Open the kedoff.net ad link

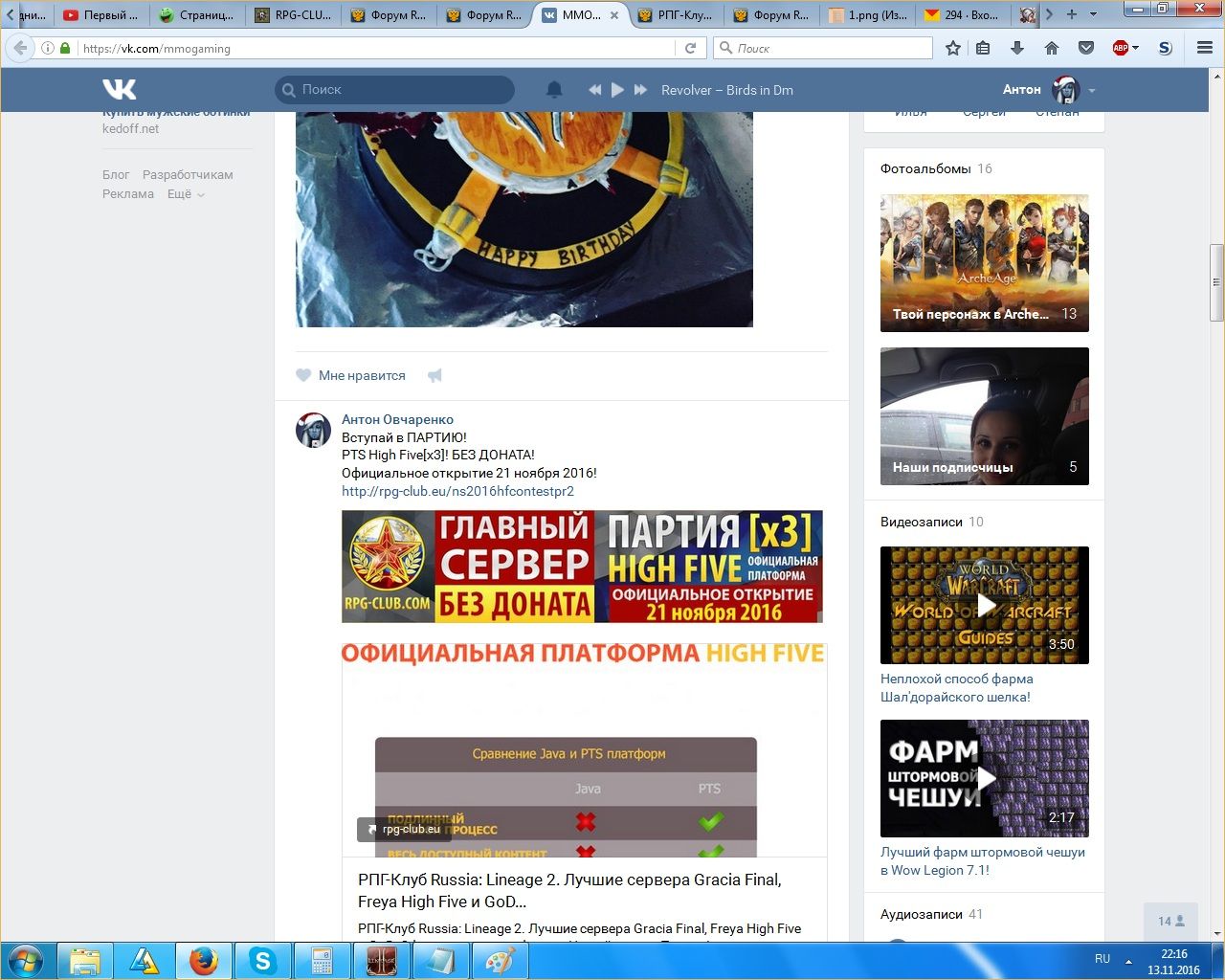[131, 128]
